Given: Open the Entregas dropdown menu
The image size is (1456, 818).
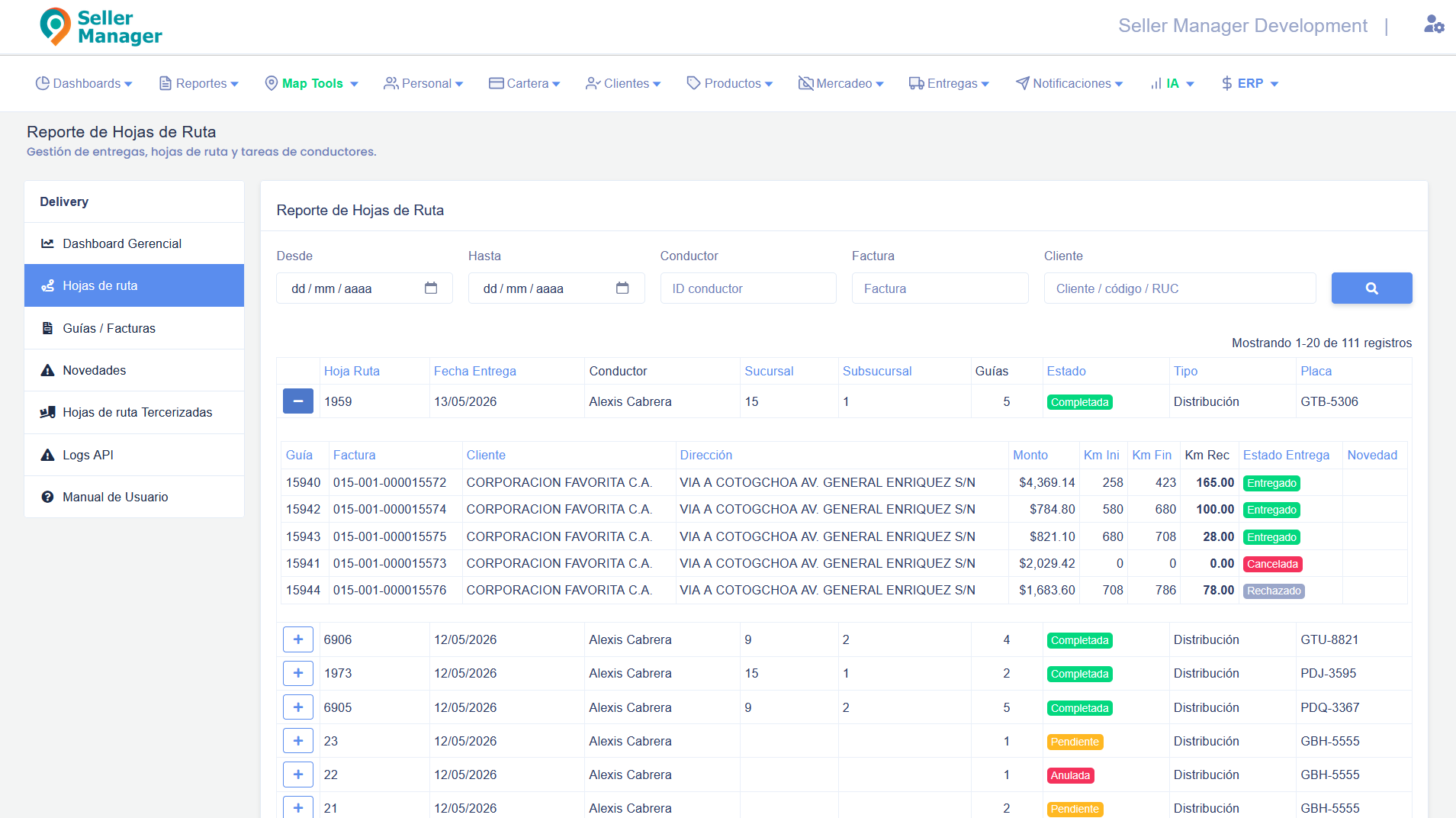Looking at the screenshot, I should pos(949,83).
